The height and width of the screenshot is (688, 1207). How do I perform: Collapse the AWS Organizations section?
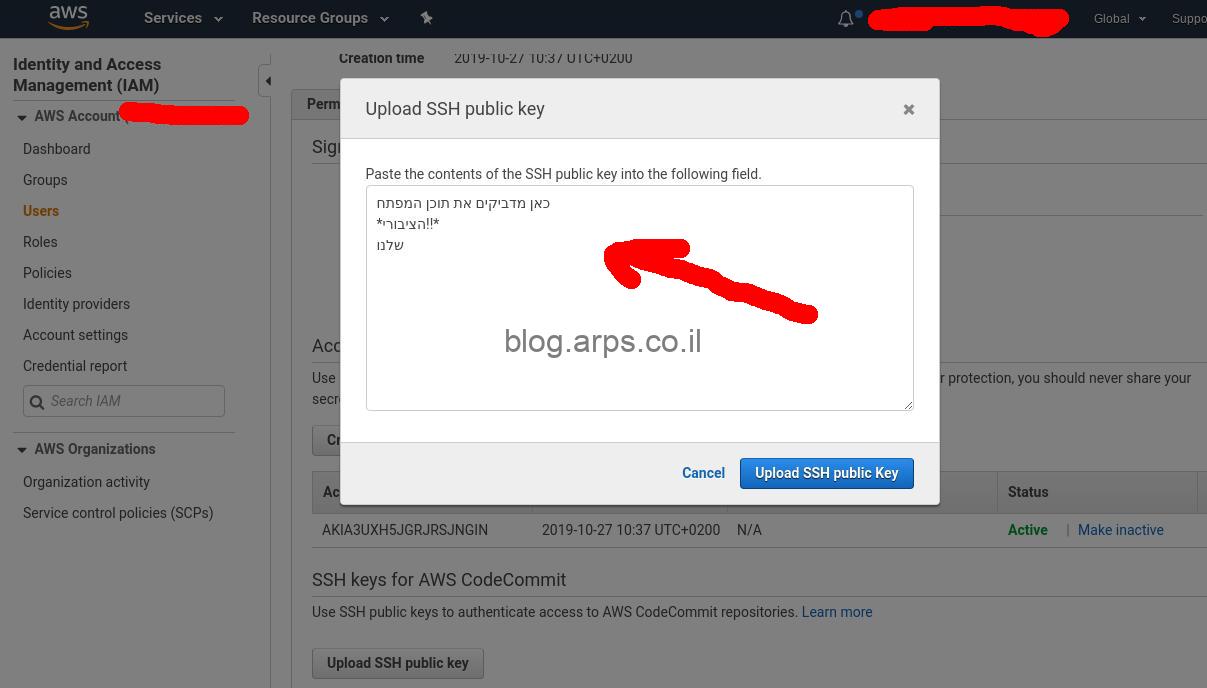tap(22, 450)
